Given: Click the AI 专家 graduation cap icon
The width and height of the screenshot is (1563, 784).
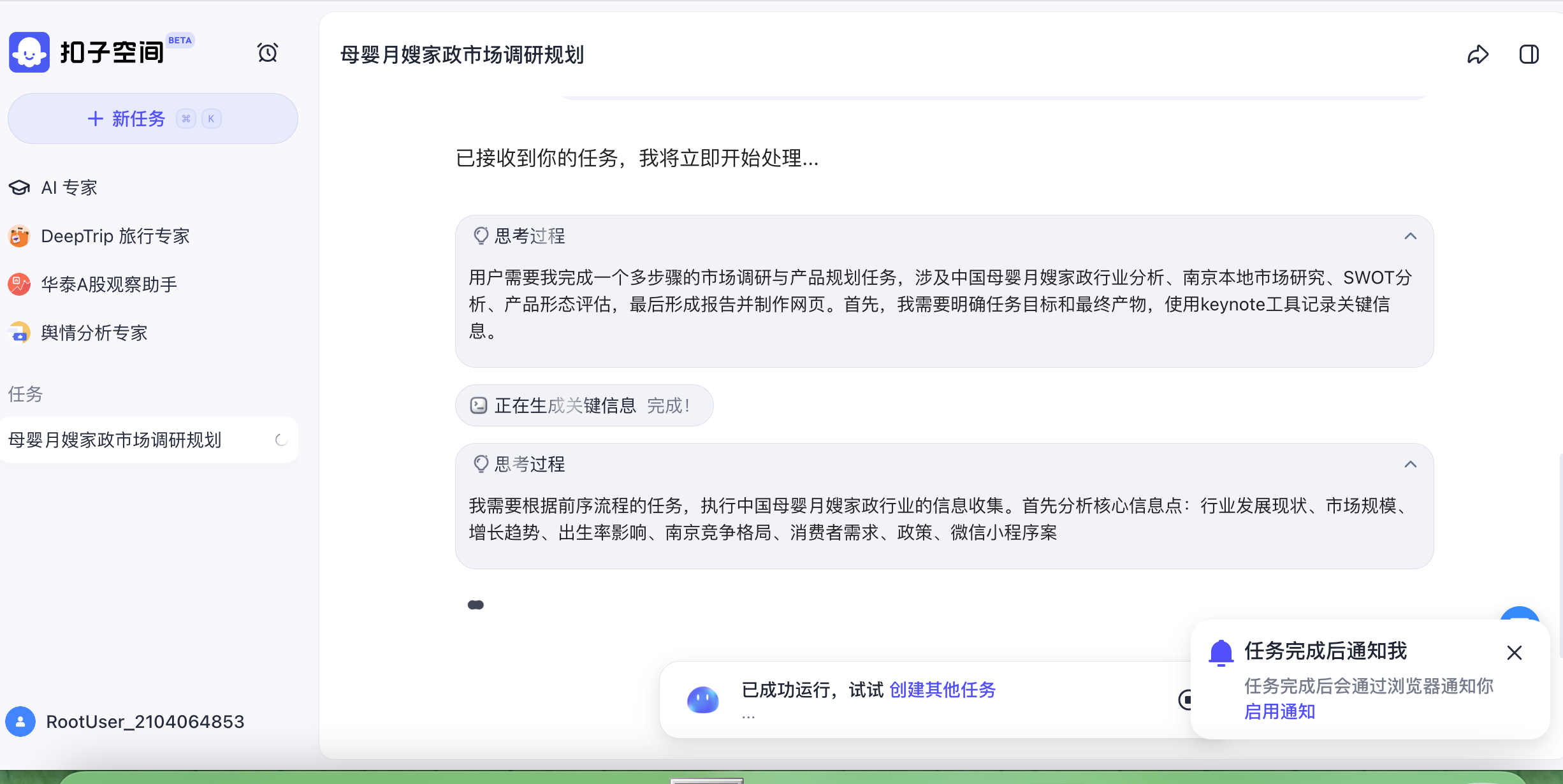Looking at the screenshot, I should click(19, 187).
